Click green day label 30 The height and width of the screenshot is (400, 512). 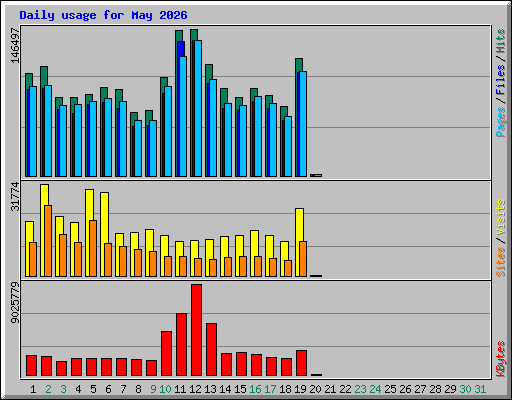[465, 389]
